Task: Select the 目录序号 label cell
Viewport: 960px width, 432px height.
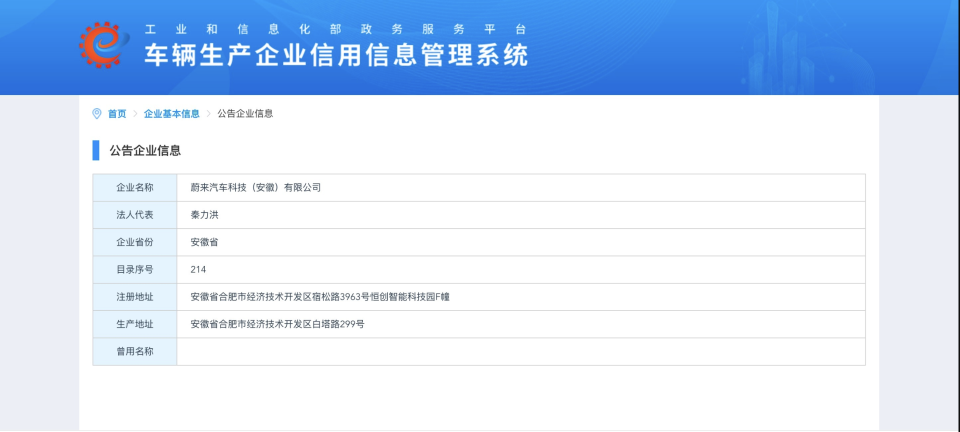Action: 135,270
